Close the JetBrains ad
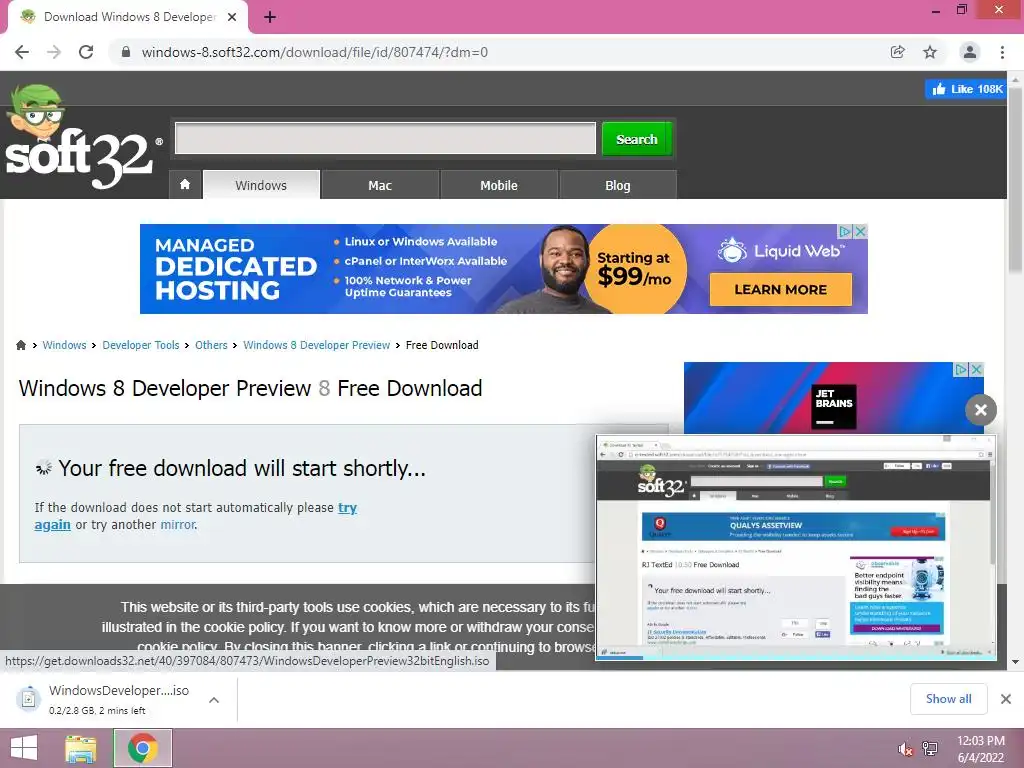 [x=976, y=370]
